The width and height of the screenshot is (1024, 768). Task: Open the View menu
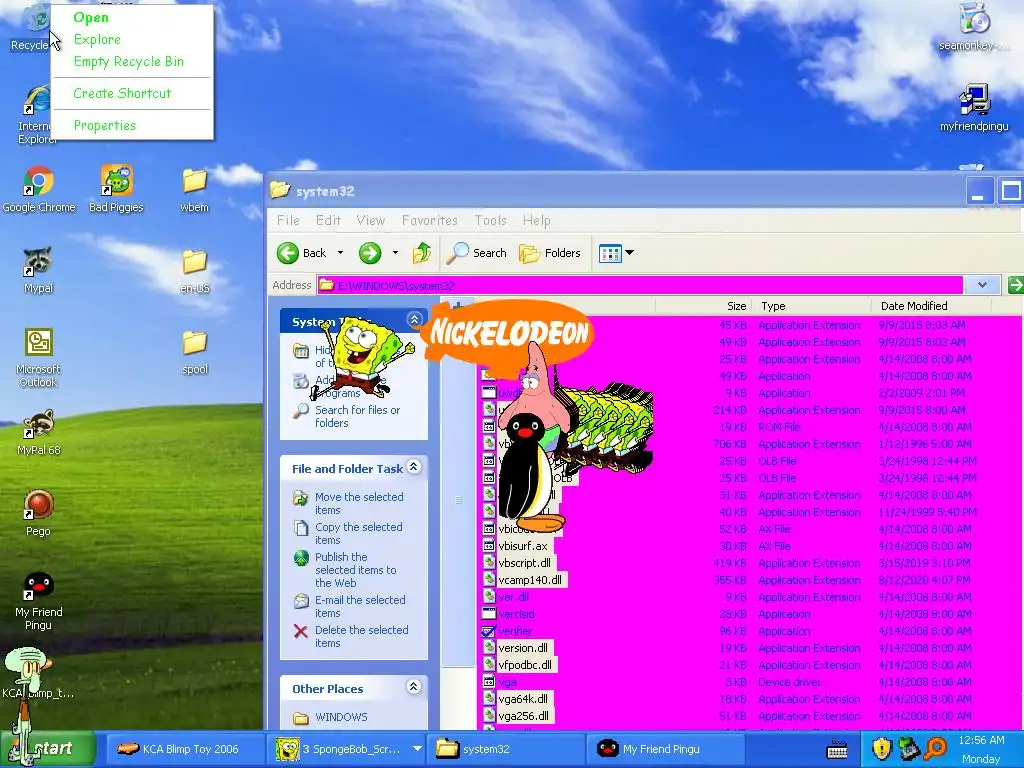click(x=371, y=221)
